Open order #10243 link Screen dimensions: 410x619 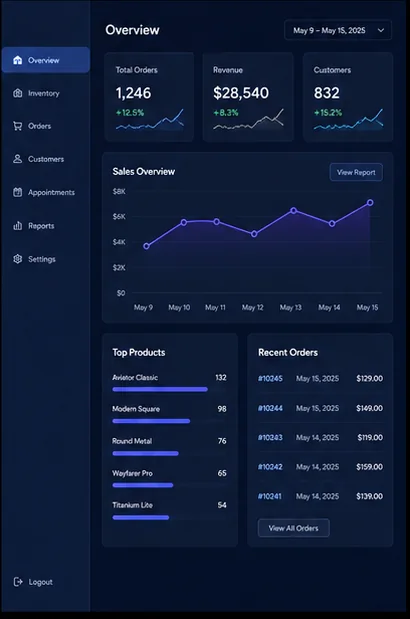click(270, 437)
